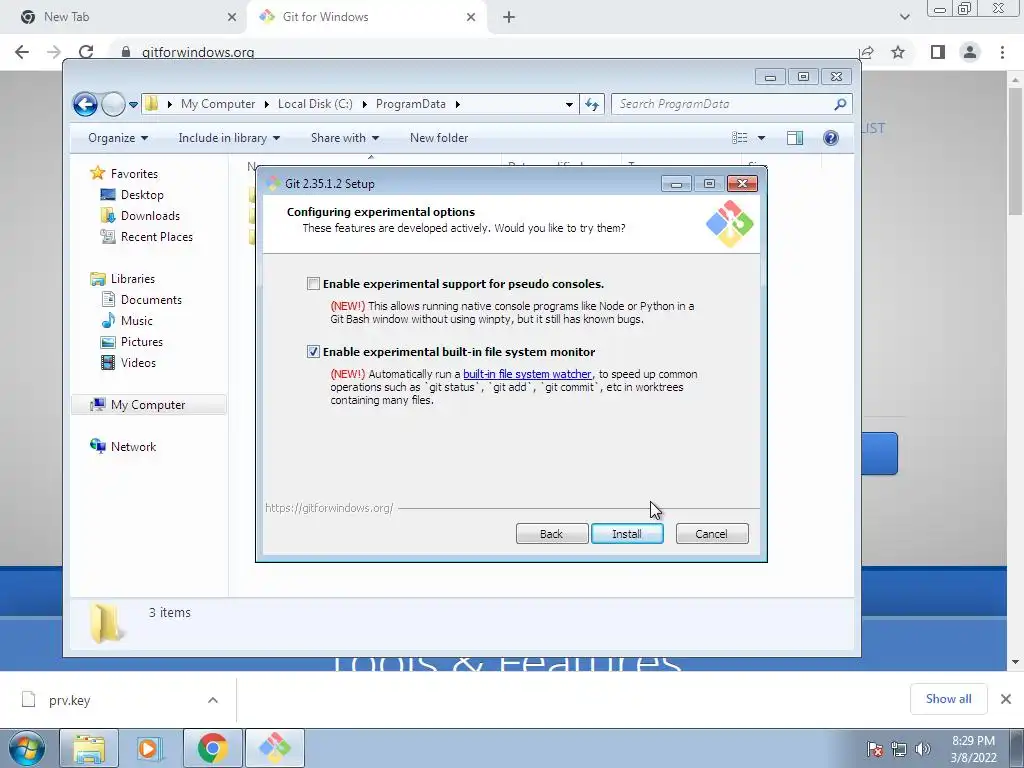Open a new Chrome tab with plus

coord(509,17)
